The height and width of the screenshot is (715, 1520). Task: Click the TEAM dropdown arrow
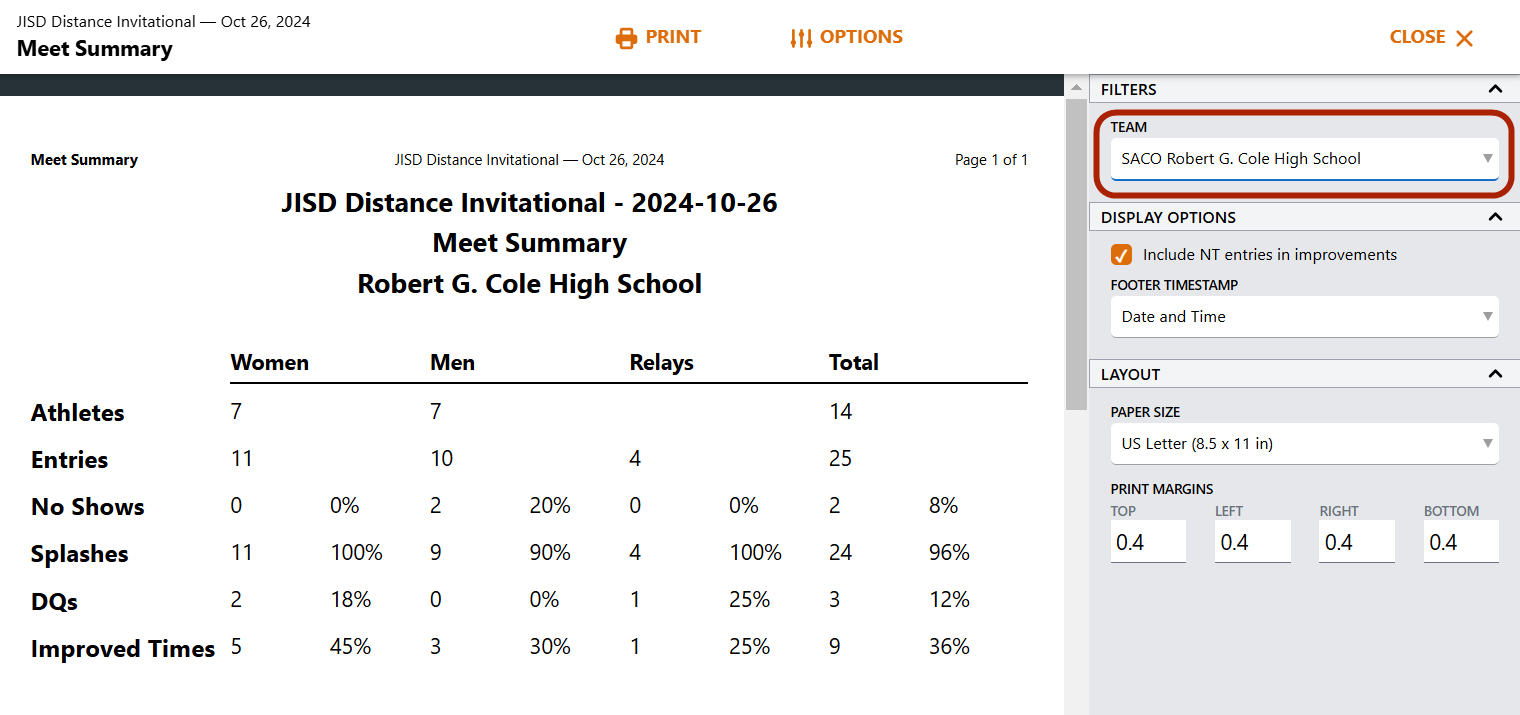(x=1487, y=159)
